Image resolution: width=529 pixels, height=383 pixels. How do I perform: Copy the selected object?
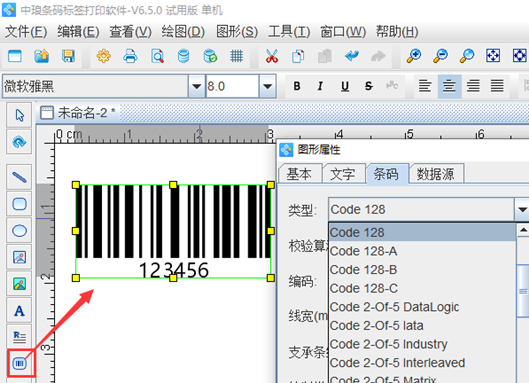[x=298, y=56]
